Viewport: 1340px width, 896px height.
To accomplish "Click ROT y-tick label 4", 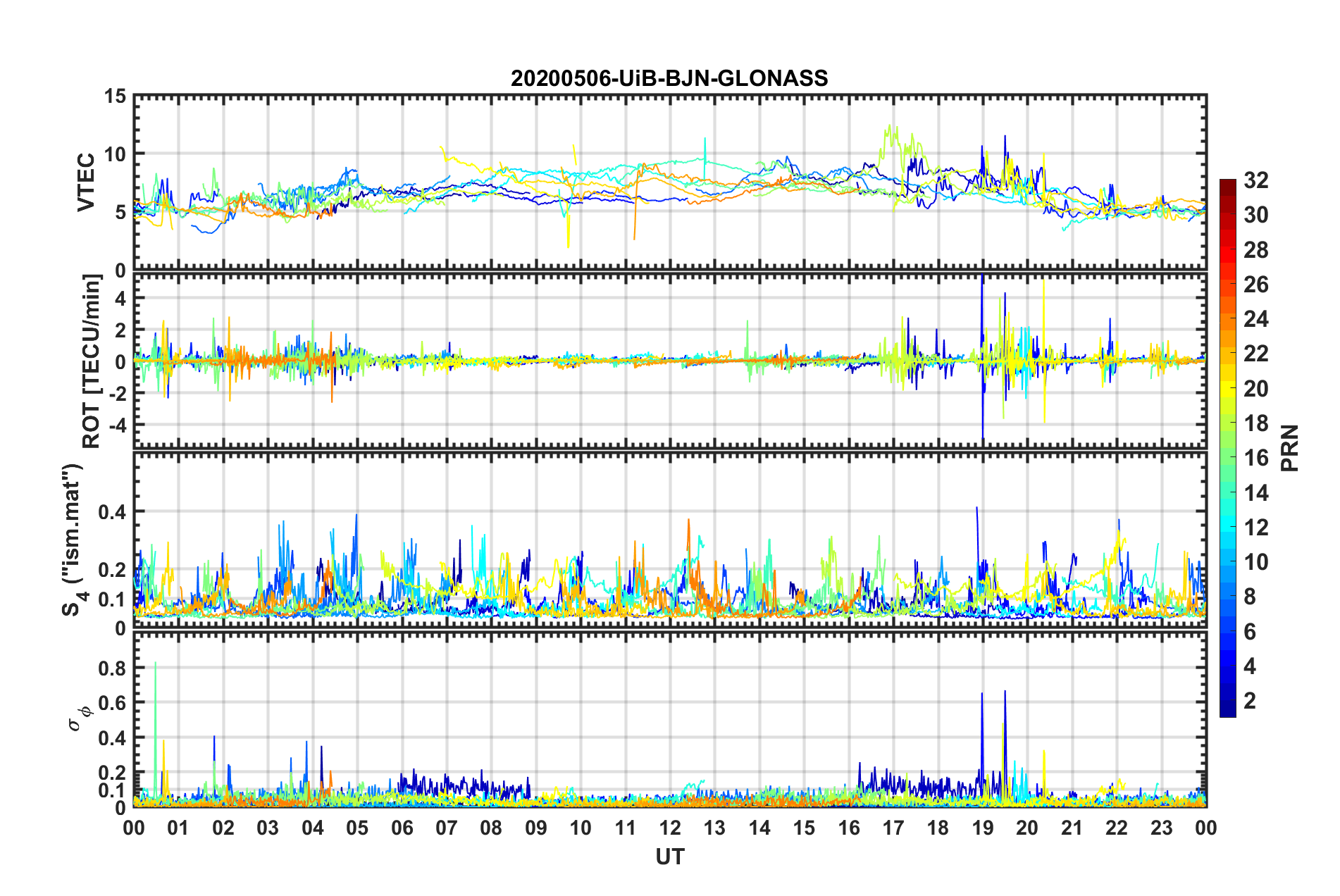I will [120, 299].
